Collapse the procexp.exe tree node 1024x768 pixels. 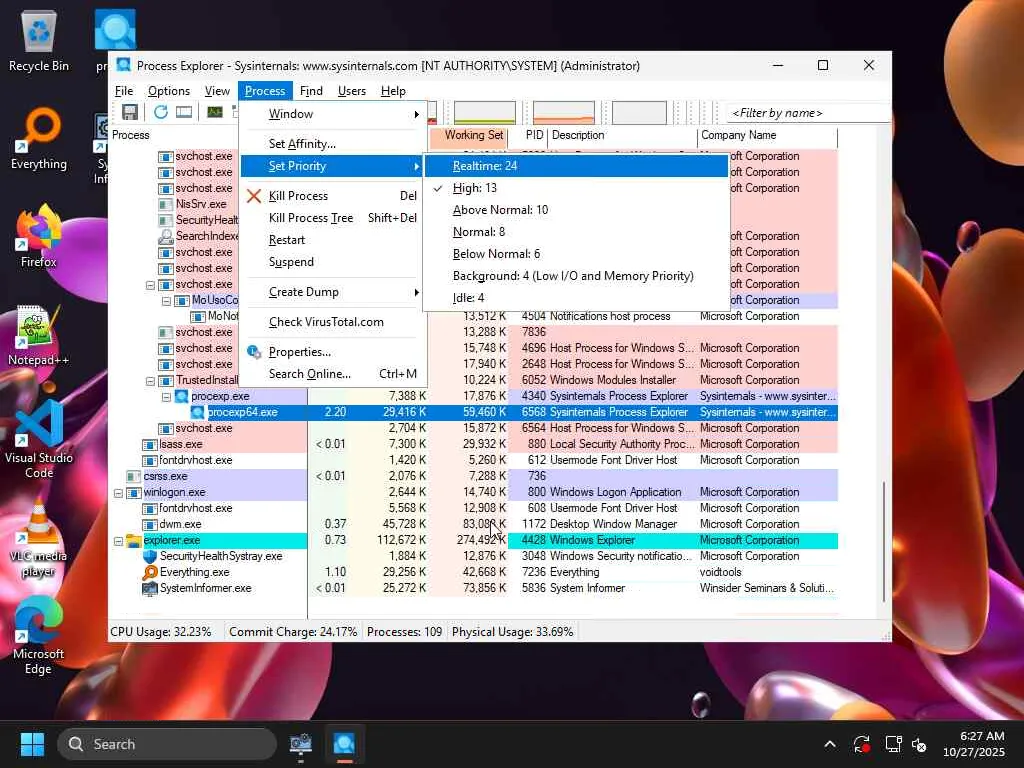tap(166, 397)
